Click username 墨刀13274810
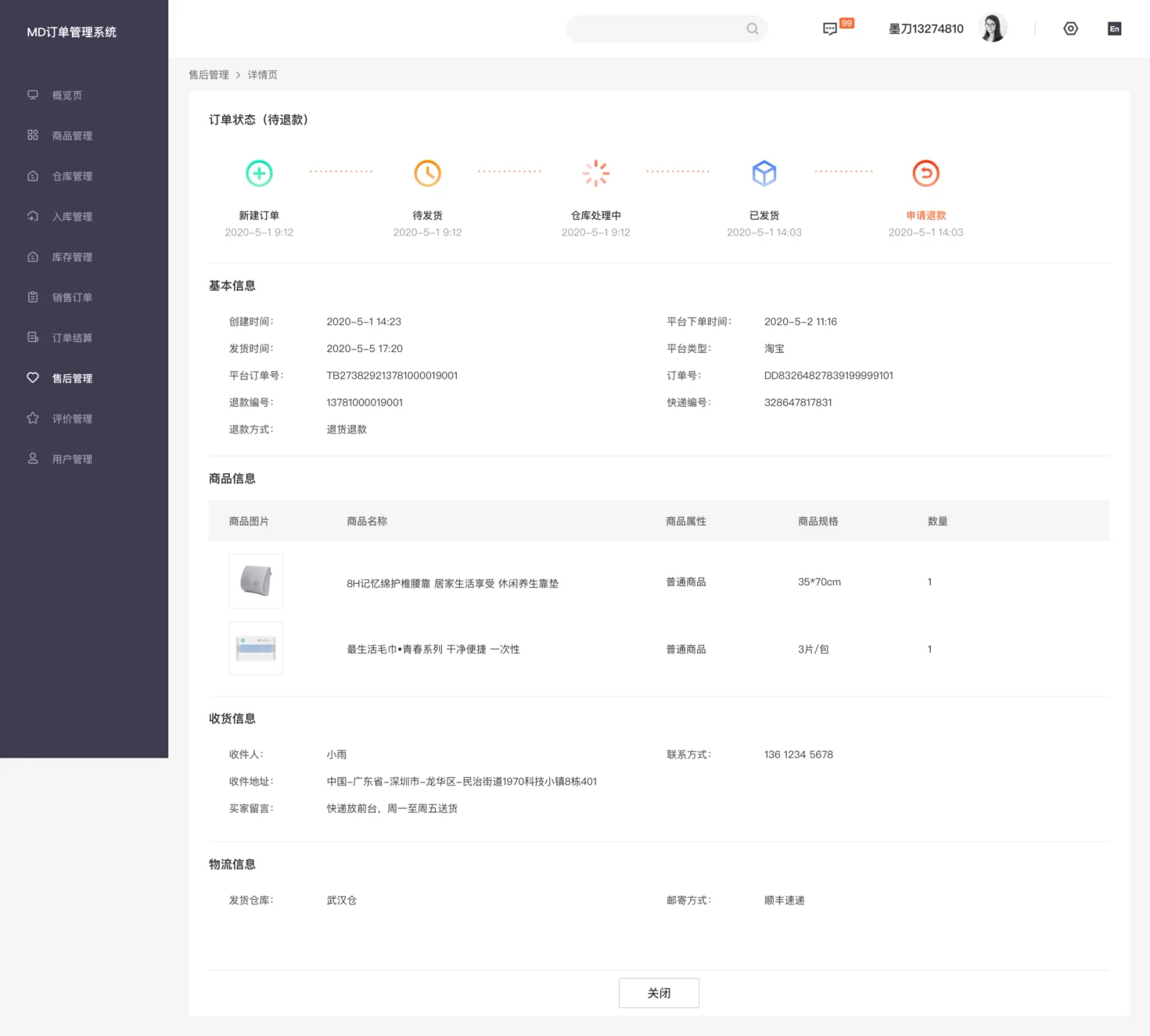Screen dimensions: 1150x1036 [x=926, y=29]
